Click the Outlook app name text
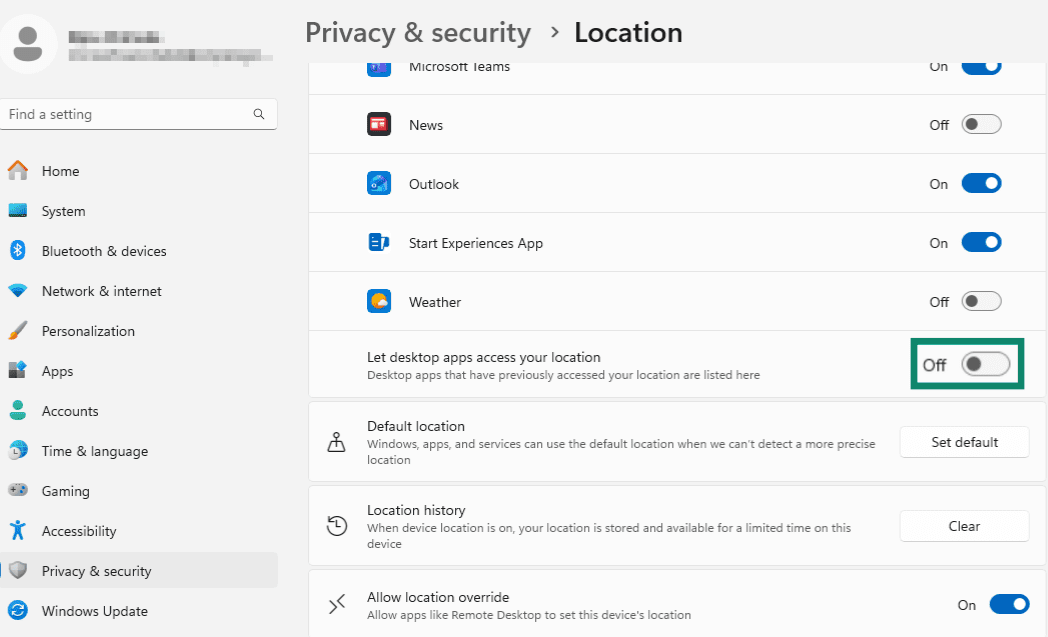Image resolution: width=1048 pixels, height=637 pixels. click(x=434, y=184)
